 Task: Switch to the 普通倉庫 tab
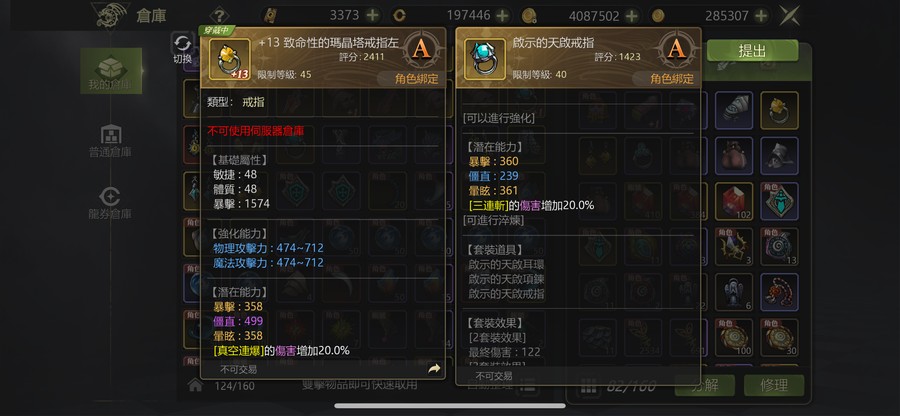point(110,141)
